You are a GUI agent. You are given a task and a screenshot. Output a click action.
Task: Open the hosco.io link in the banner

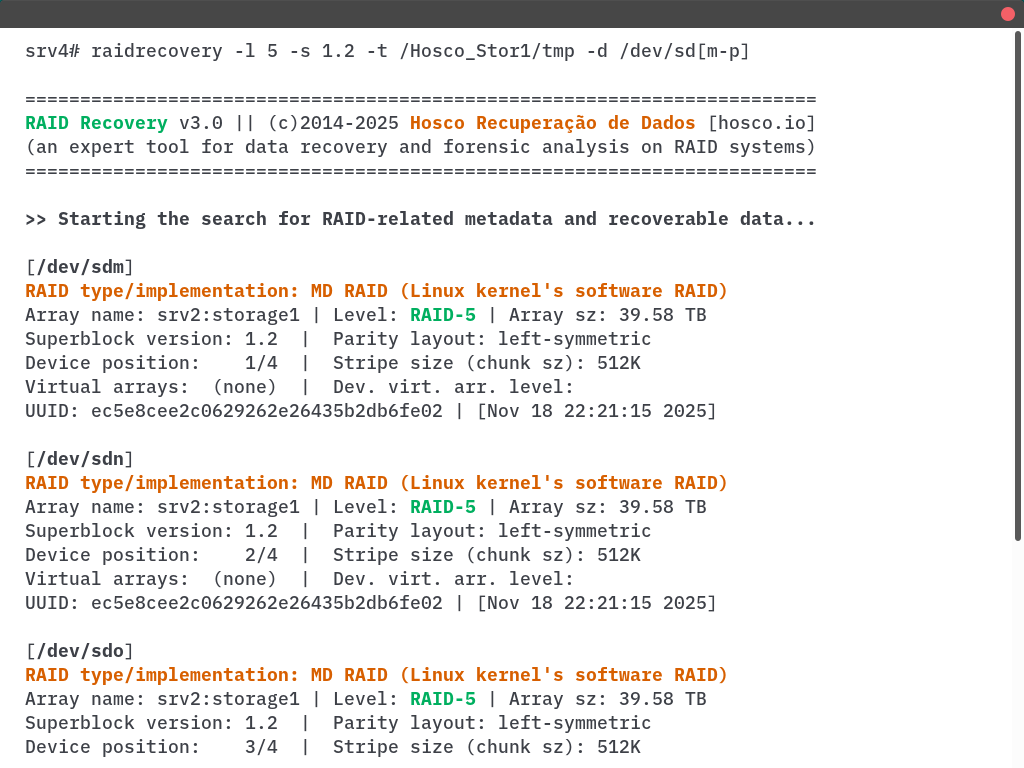(x=761, y=123)
